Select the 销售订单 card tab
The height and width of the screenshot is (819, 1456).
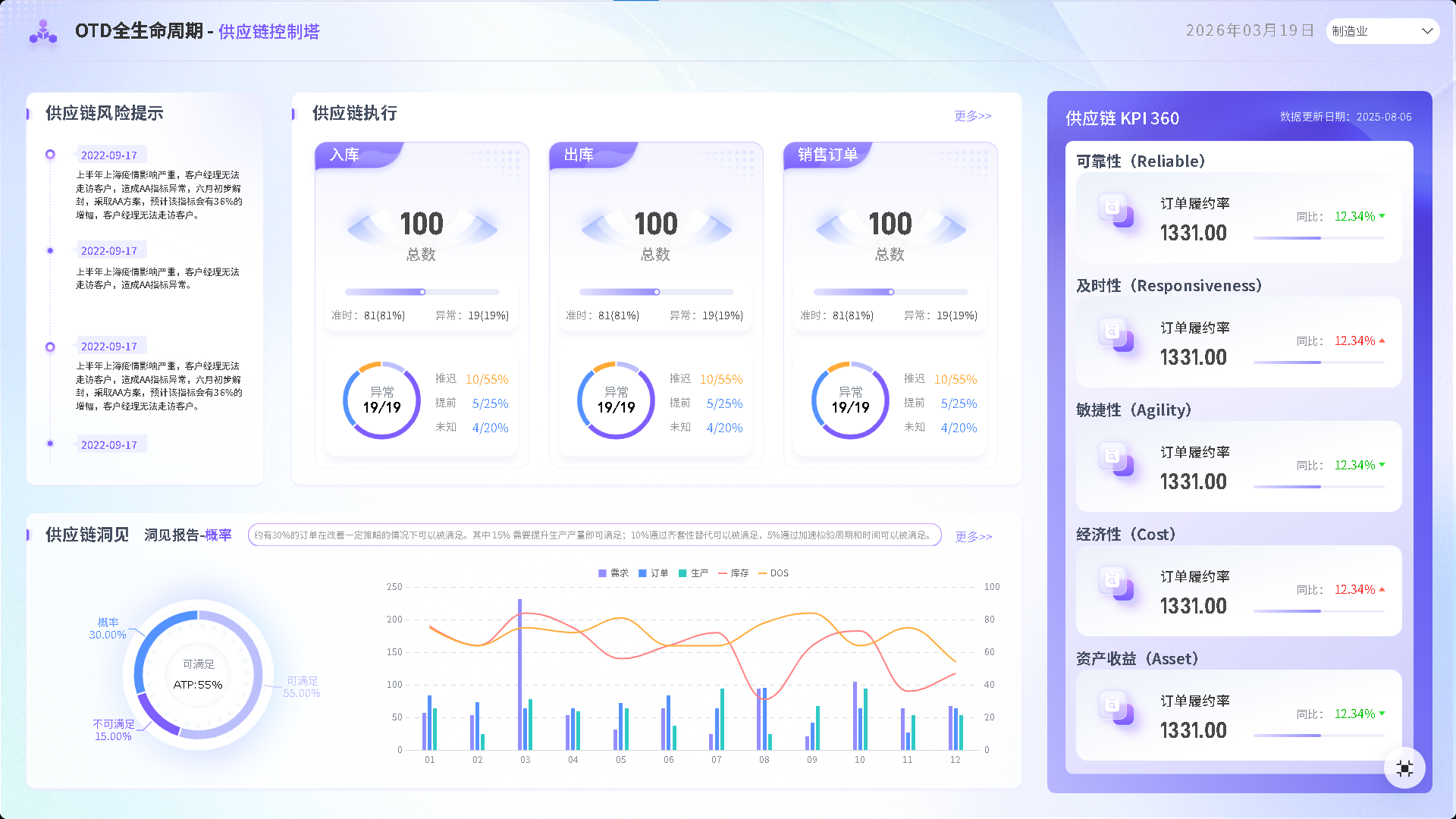coord(827,155)
